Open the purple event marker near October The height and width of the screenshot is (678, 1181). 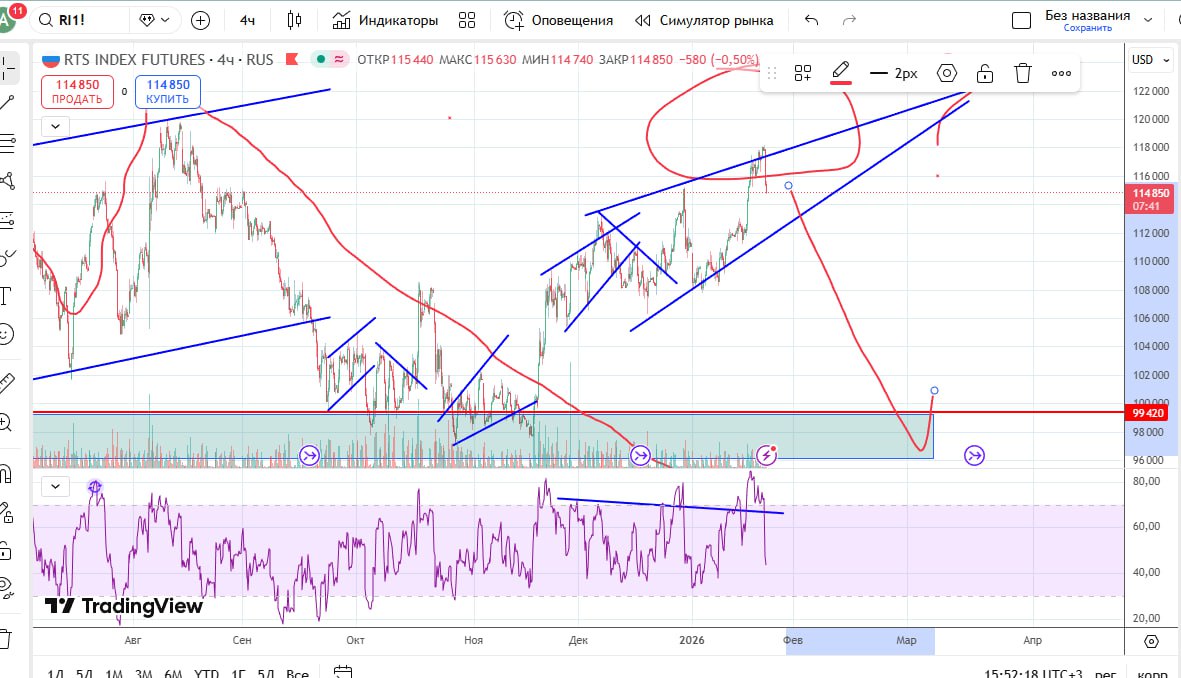310,455
